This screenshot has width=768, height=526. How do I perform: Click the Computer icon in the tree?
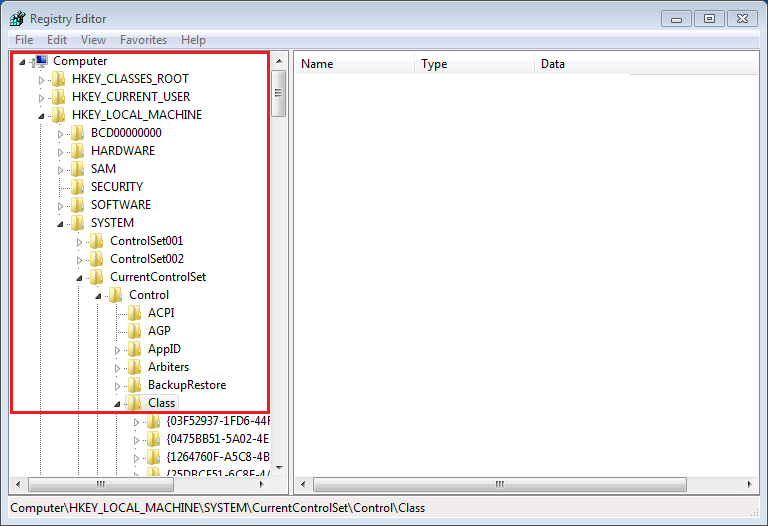click(40, 61)
